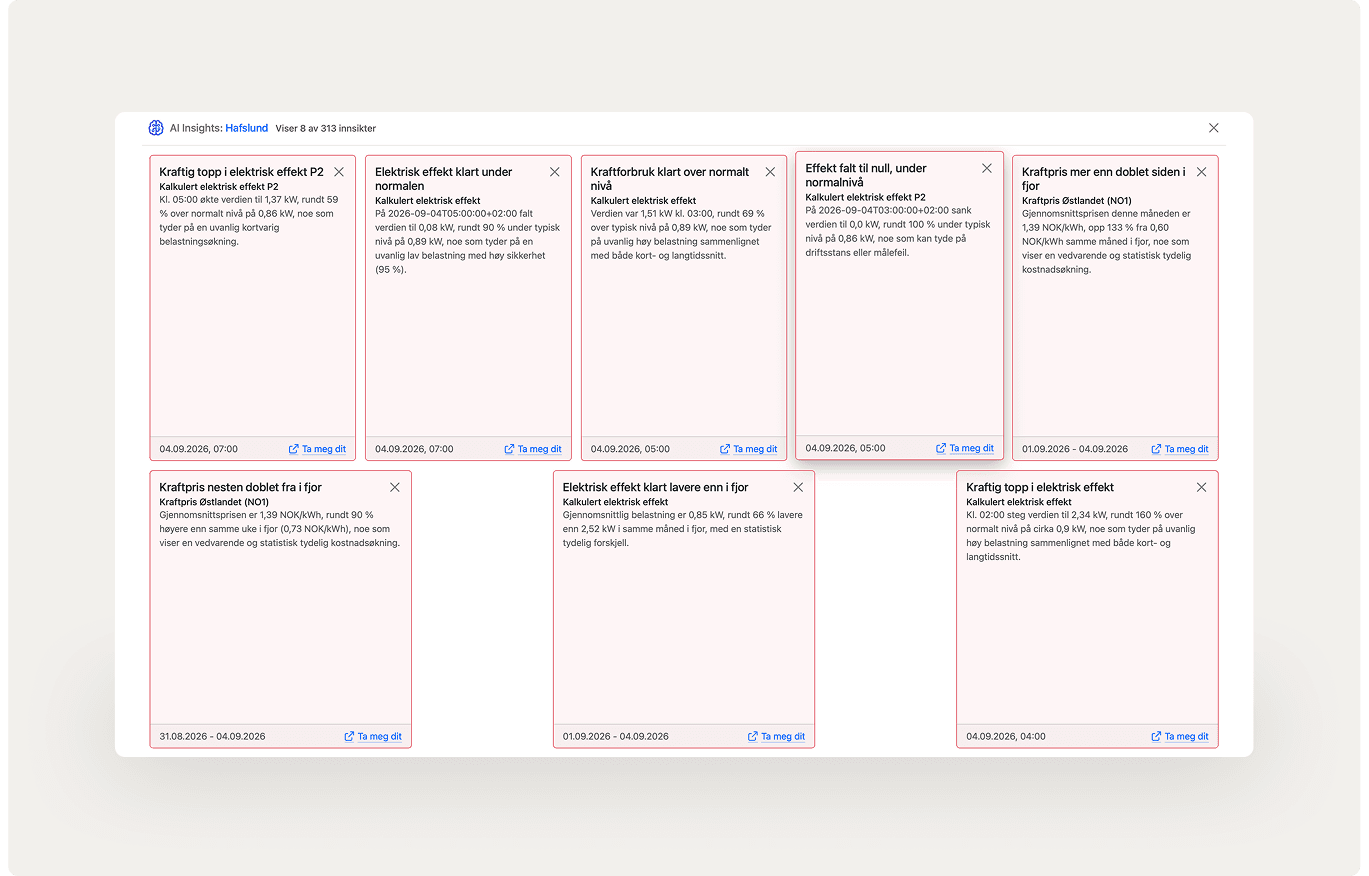Image resolution: width=1369 pixels, height=876 pixels.
Task: Dismiss 'Kraftig topp i elektrisk effekt' card
Action: (1201, 487)
